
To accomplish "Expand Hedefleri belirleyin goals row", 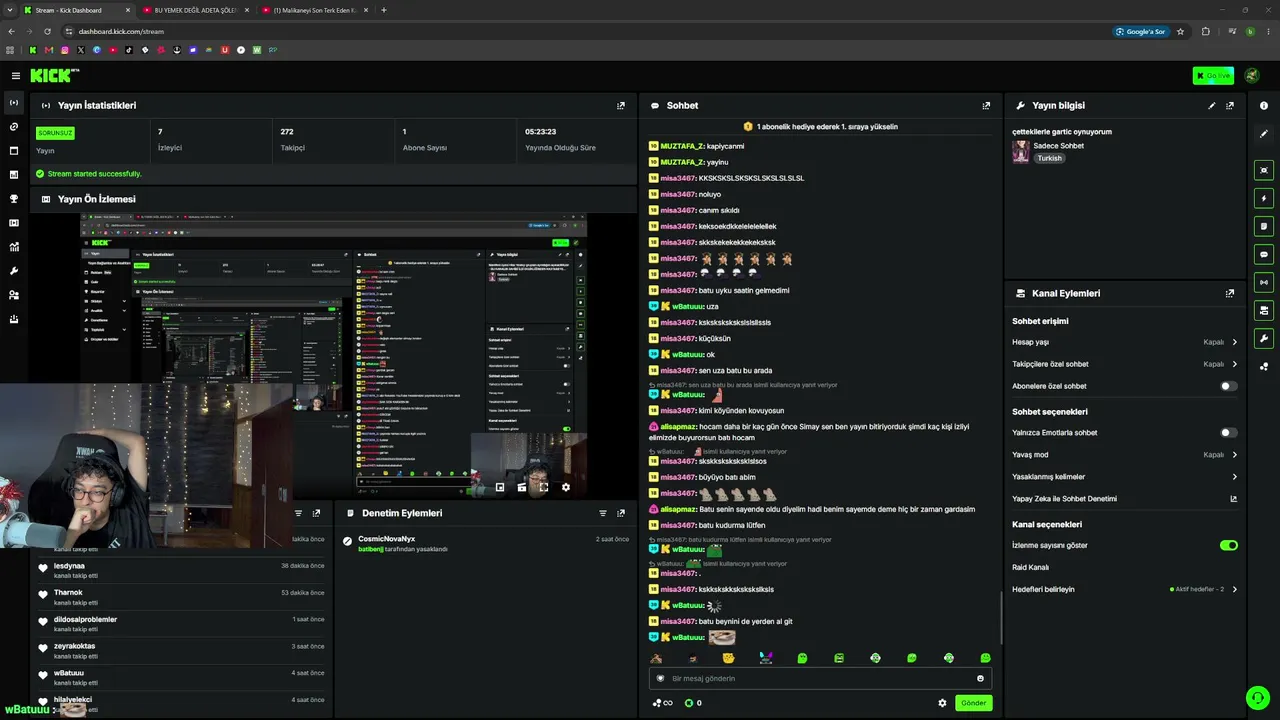I will point(1125,589).
